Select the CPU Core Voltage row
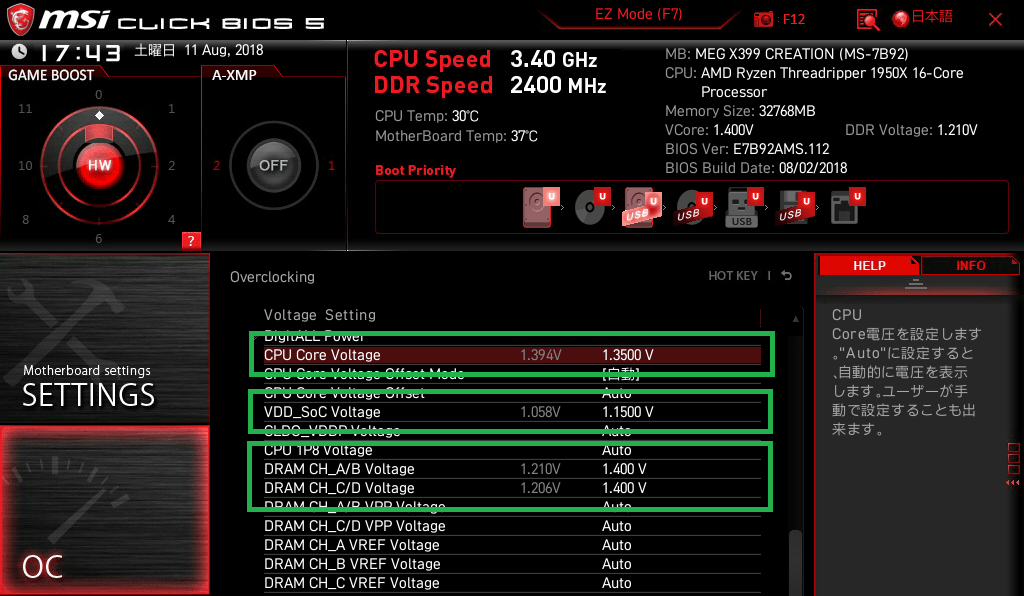This screenshot has width=1024, height=596. tap(512, 355)
